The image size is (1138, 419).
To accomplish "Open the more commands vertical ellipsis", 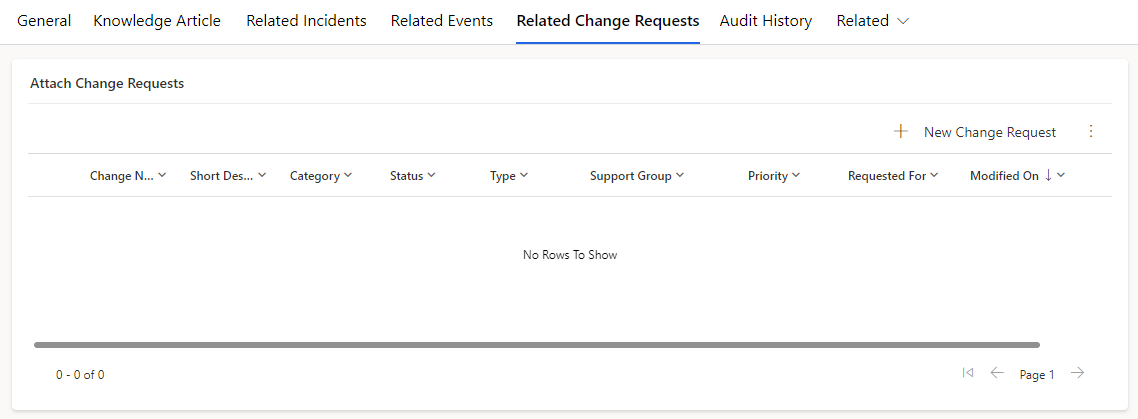I will [1091, 131].
